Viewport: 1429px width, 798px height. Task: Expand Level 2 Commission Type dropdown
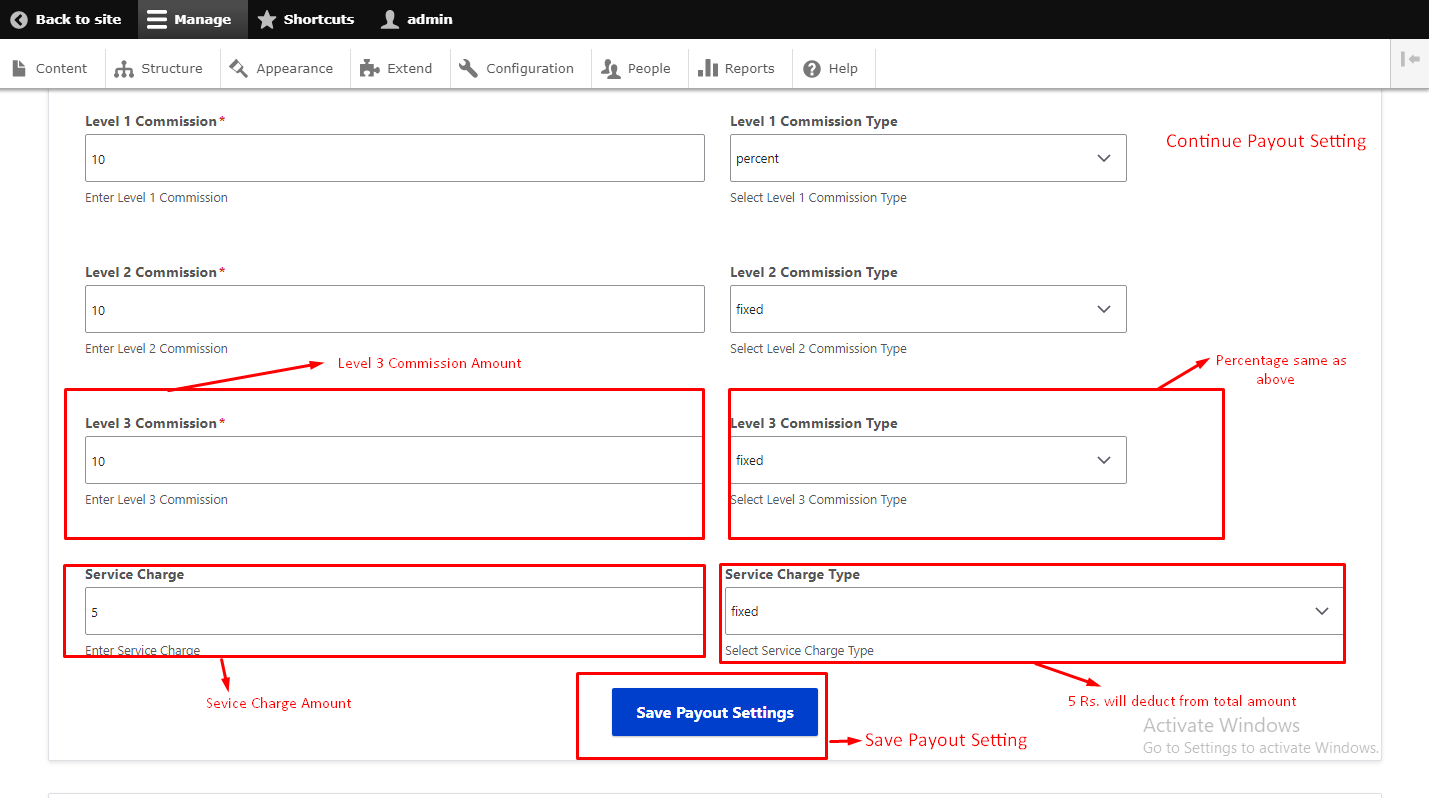point(928,309)
